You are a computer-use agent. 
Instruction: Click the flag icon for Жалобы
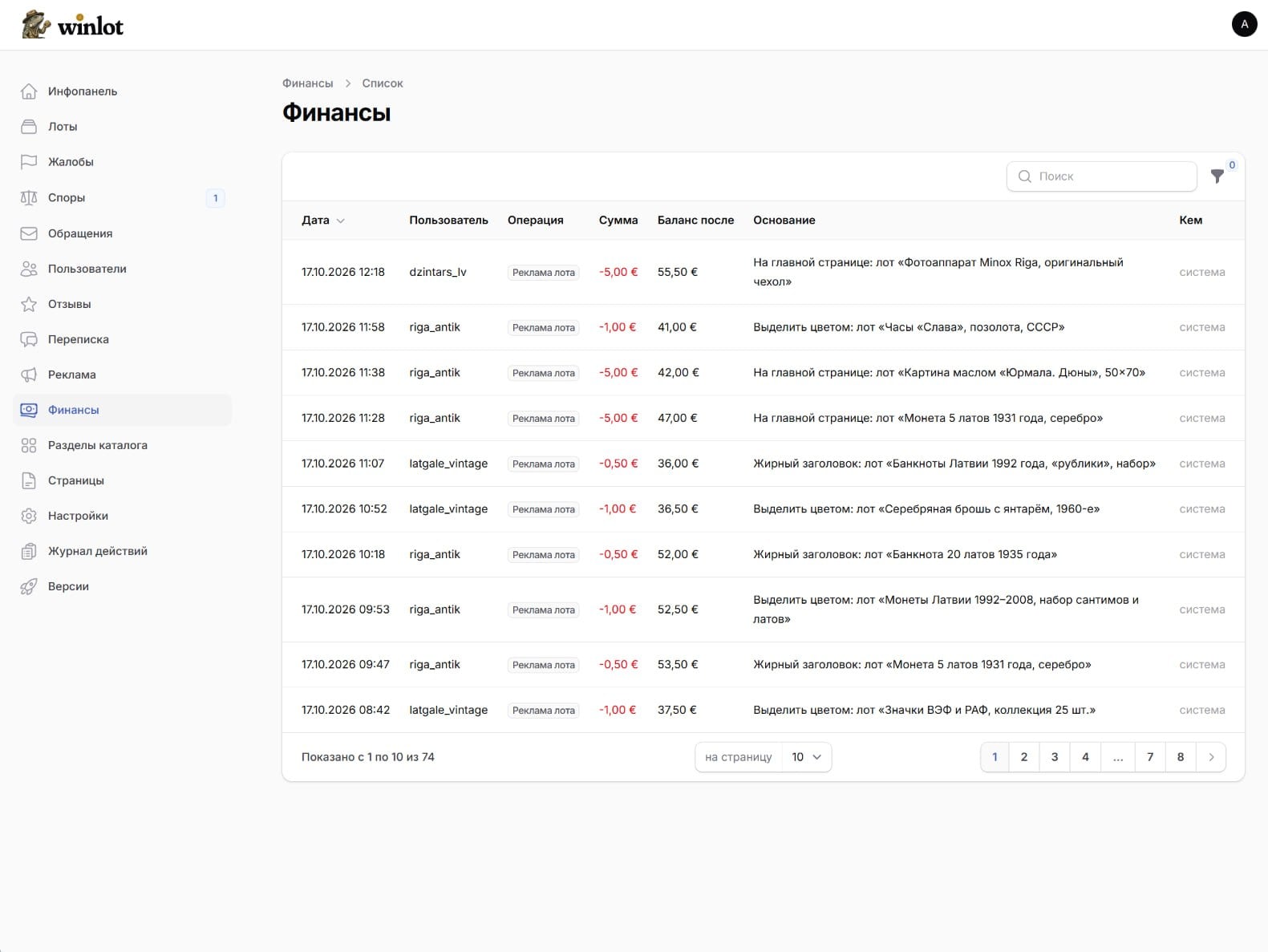29,162
